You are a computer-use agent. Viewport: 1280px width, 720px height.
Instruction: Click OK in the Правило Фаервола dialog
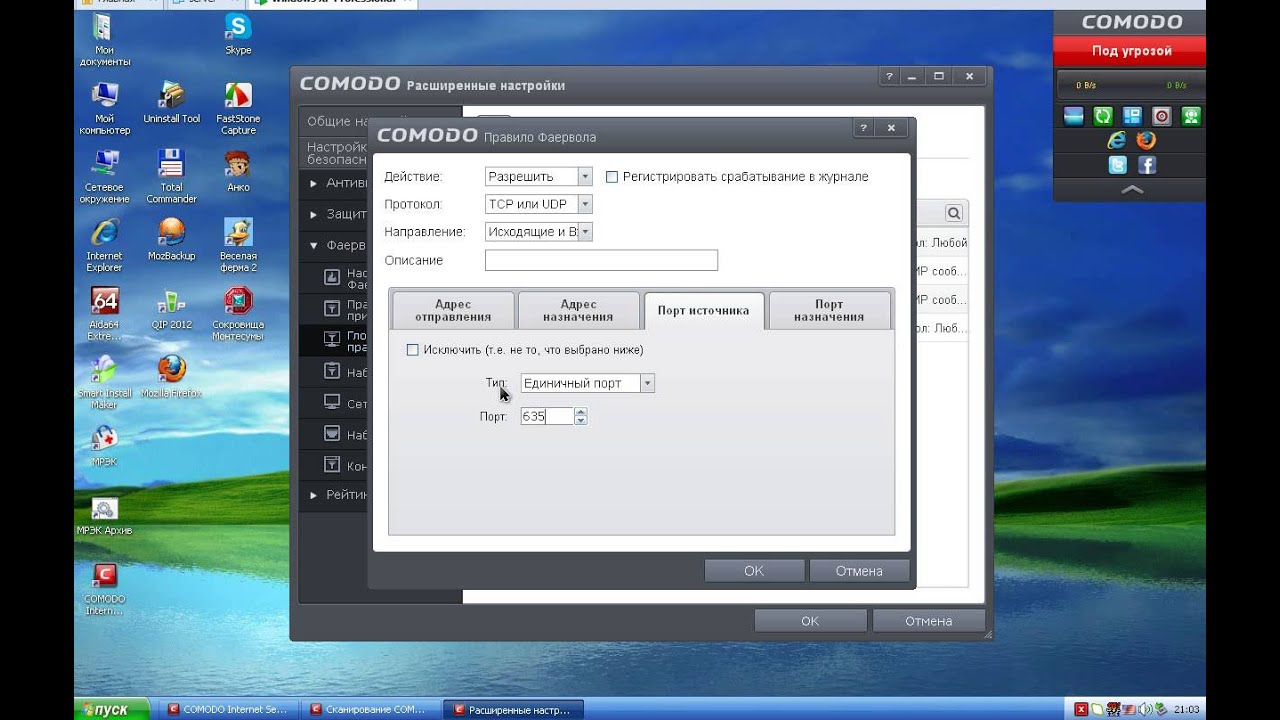[x=754, y=571]
